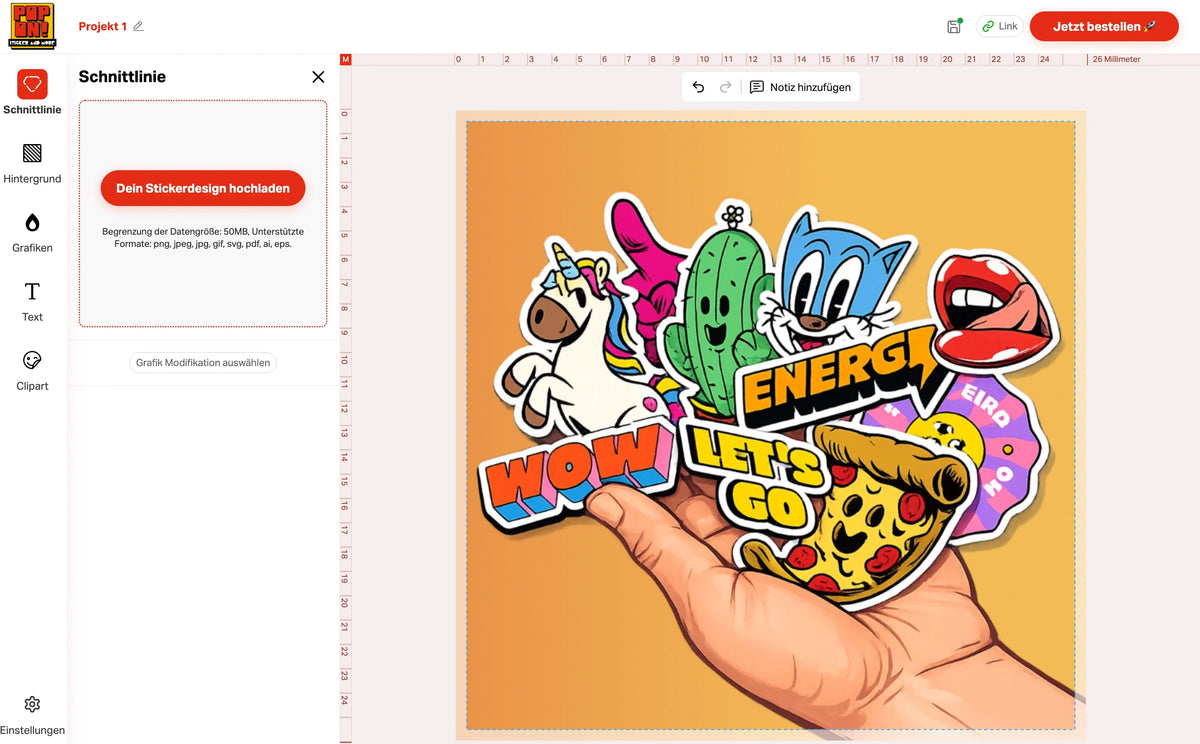Click the Pop On logo
1200x744 pixels.
pos(32,26)
